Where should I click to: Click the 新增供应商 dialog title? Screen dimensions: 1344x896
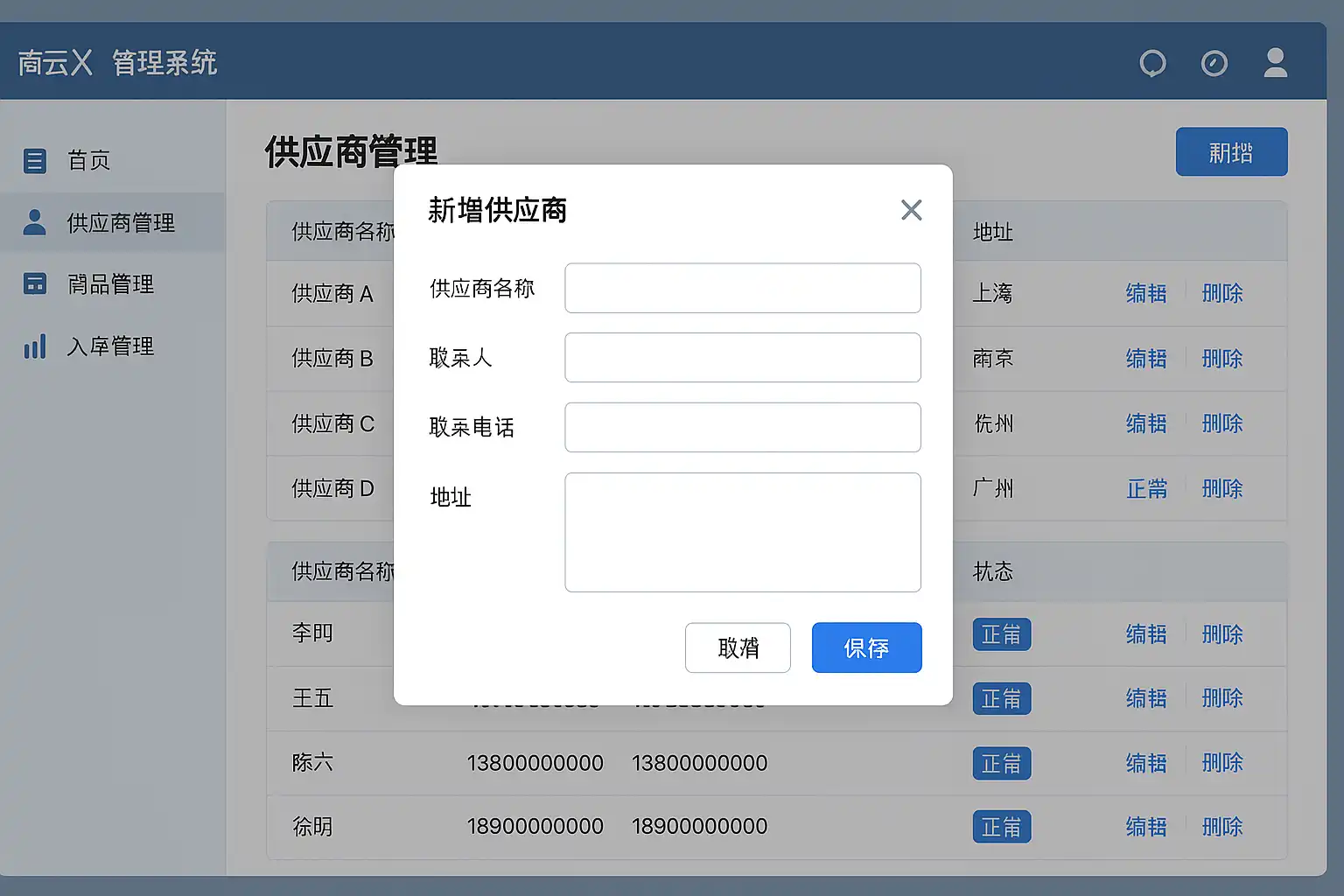pos(497,210)
